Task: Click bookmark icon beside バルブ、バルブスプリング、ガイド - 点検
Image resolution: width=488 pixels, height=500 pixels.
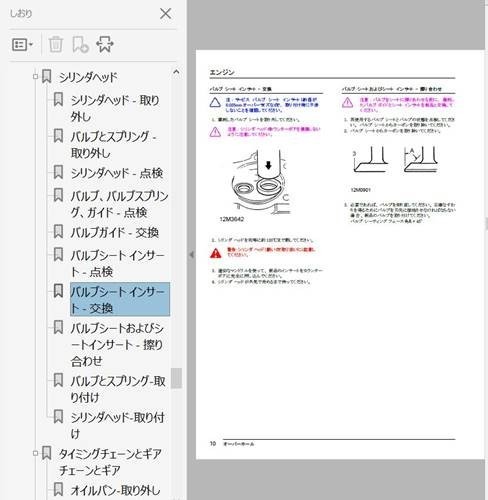Action: pos(58,195)
